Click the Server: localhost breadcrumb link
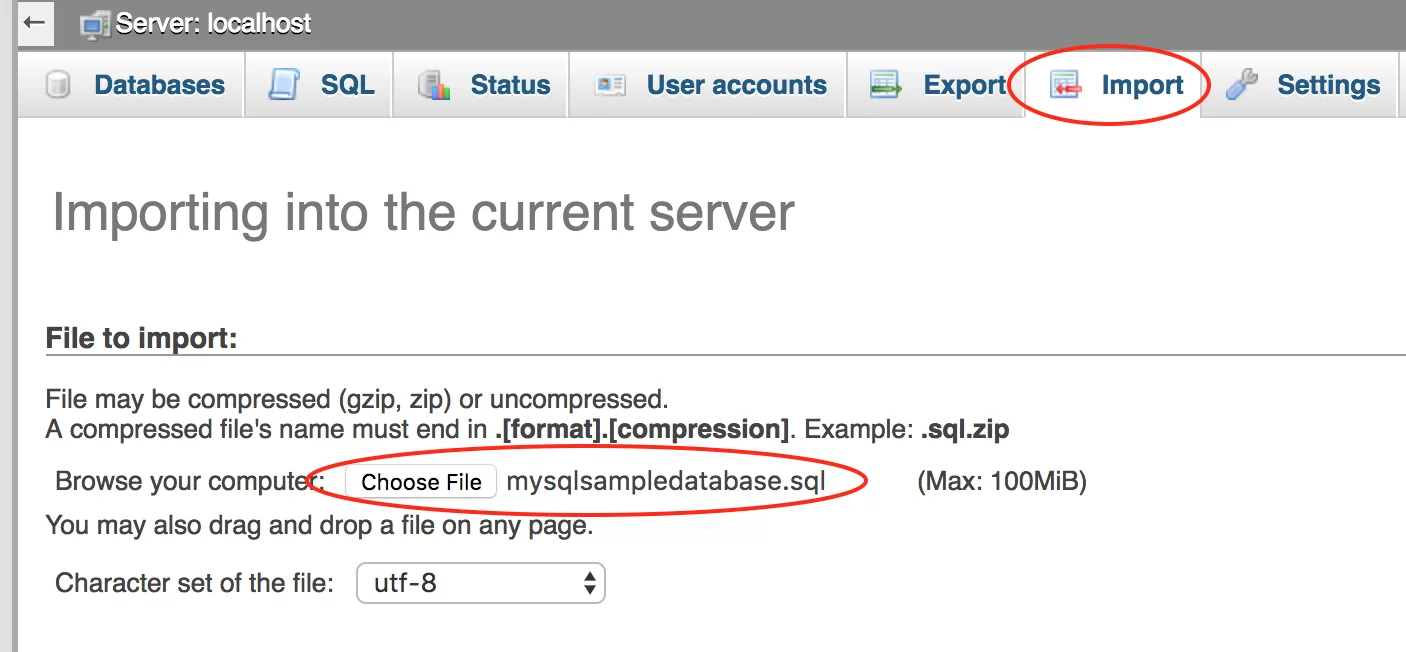Viewport: 1406px width, 652px height. tap(213, 23)
